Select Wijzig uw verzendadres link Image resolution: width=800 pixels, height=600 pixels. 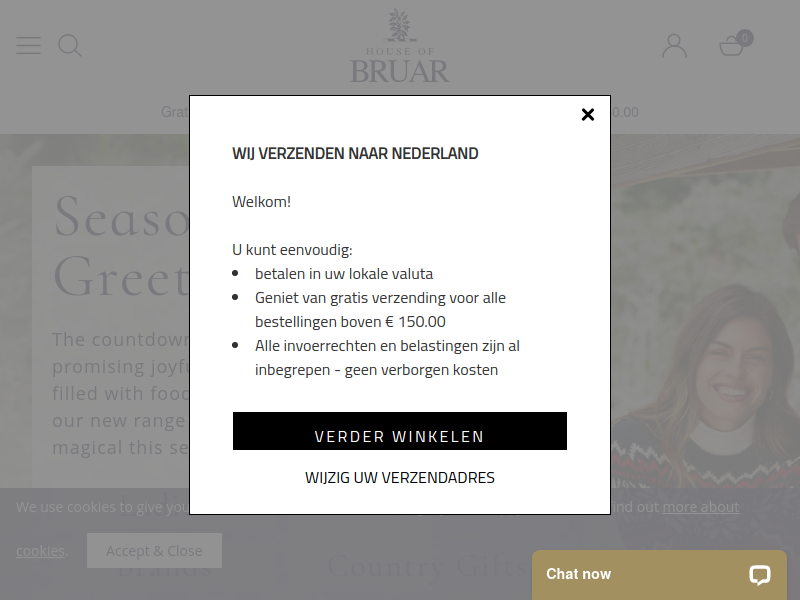click(x=400, y=478)
